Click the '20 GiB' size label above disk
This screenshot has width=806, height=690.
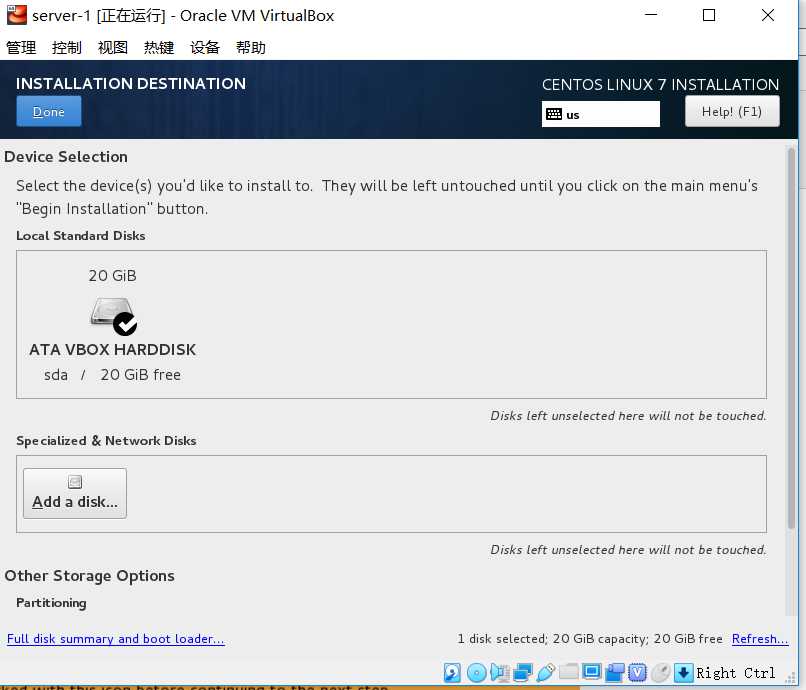[113, 276]
